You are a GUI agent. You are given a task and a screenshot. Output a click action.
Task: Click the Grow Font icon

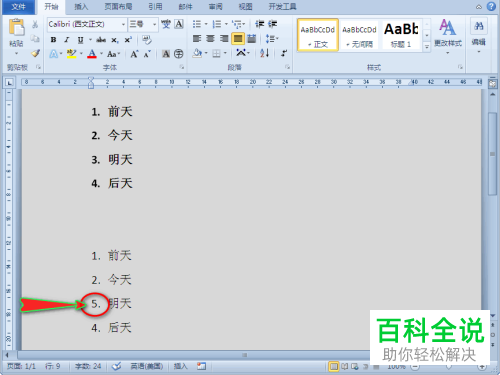[x=134, y=54]
